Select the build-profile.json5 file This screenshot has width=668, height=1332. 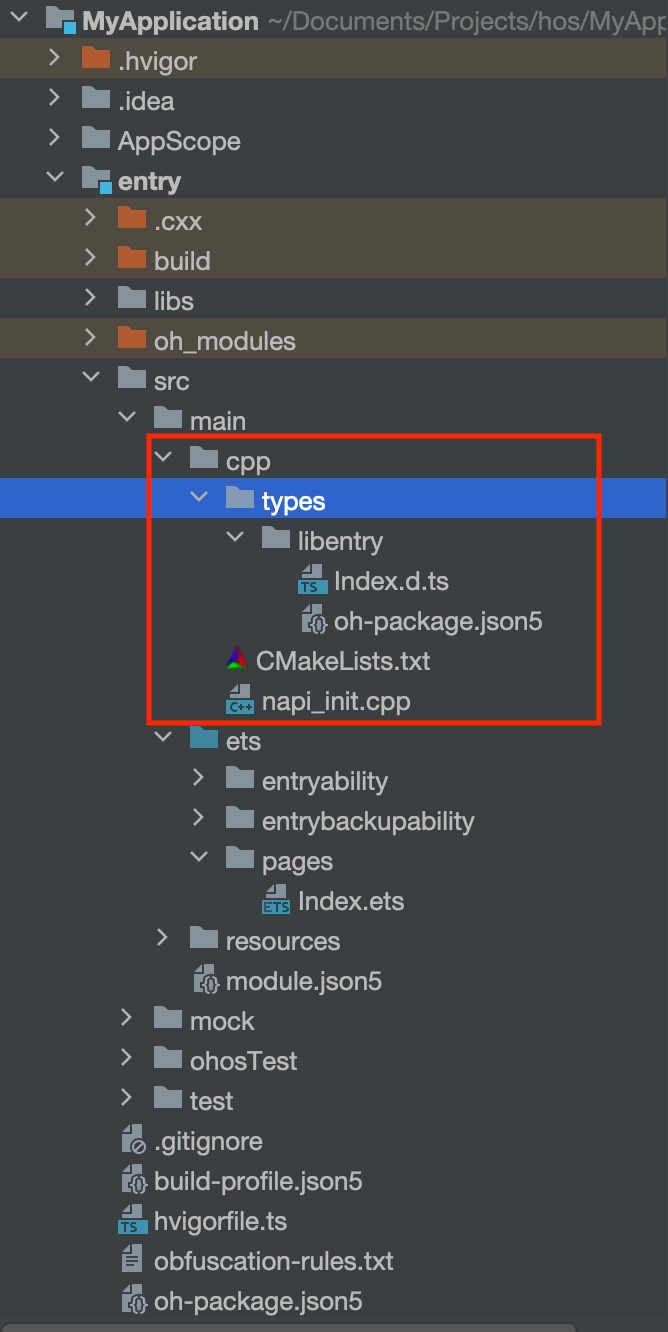coord(257,1181)
